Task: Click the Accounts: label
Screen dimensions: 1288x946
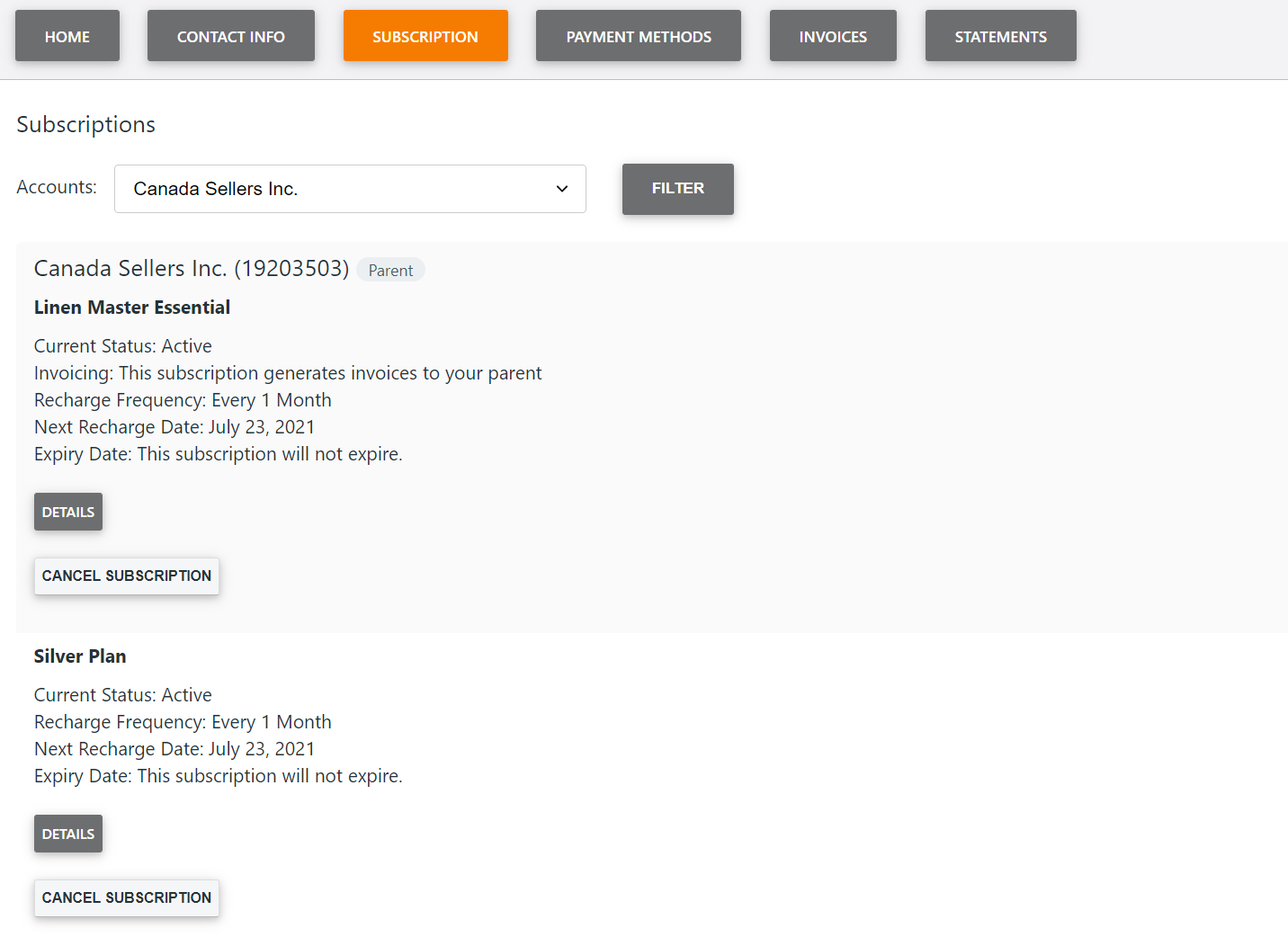Action: (57, 187)
